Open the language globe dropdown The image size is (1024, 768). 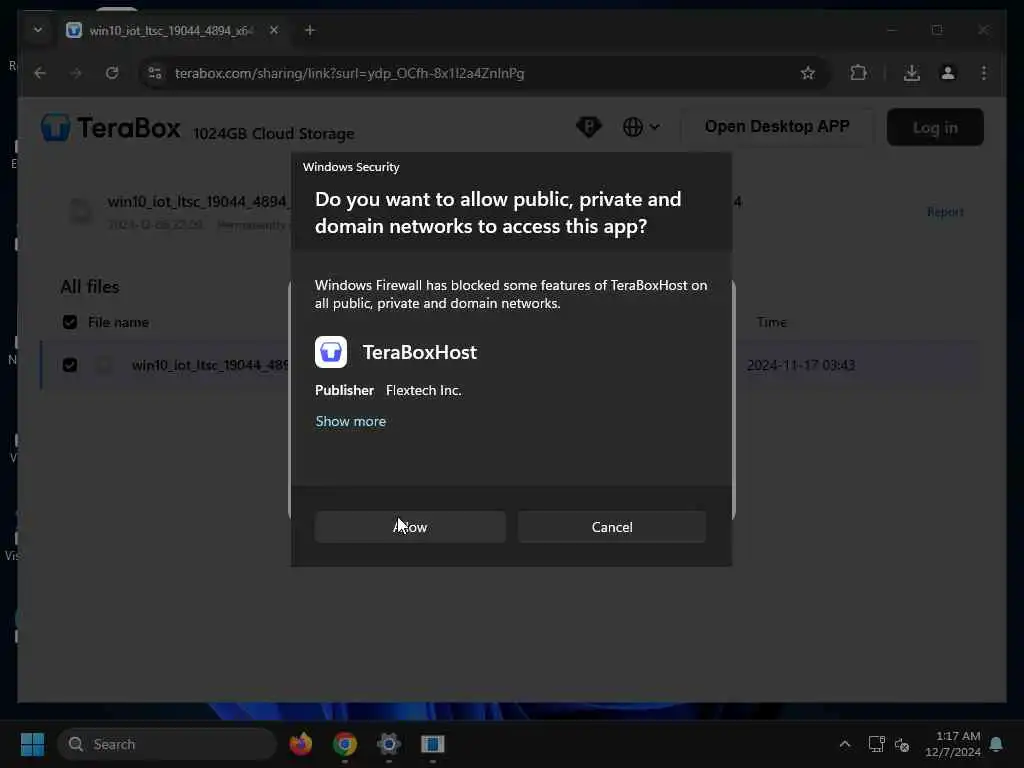tap(641, 127)
